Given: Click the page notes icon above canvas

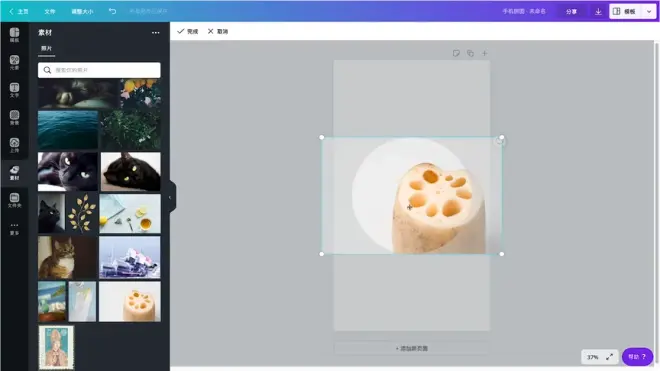Looking at the screenshot, I should tap(456, 53).
